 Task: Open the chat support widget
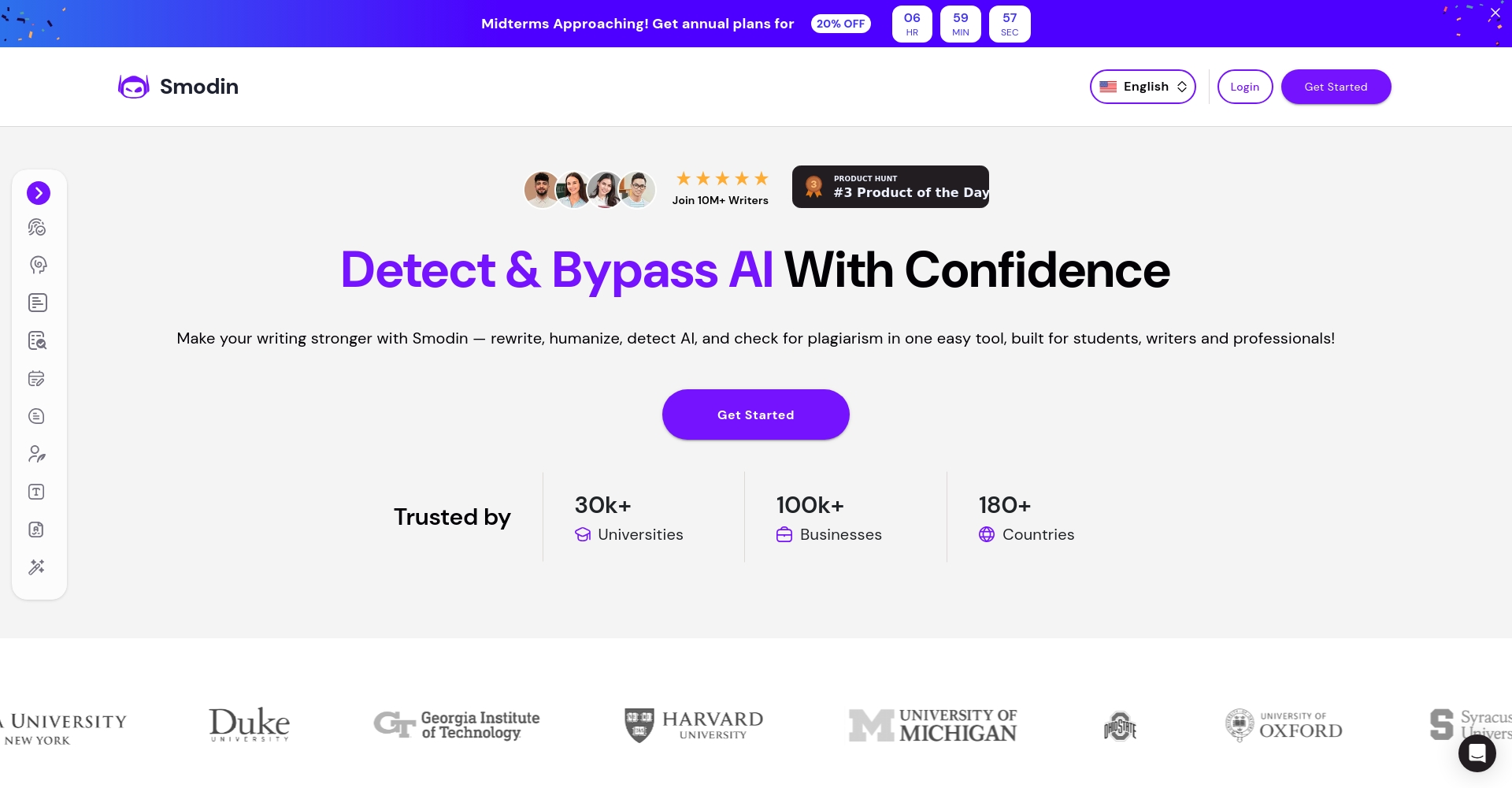1477,754
